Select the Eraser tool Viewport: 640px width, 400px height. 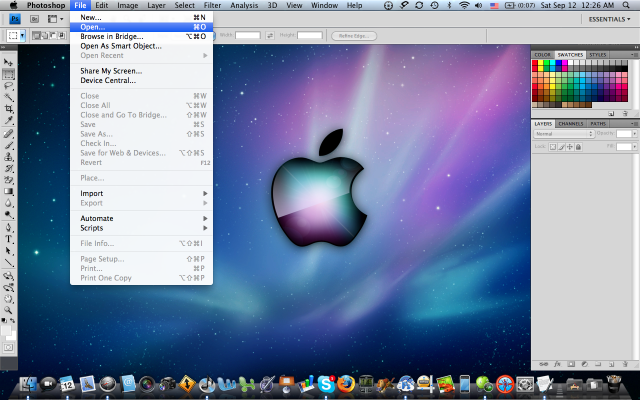pos(8,180)
